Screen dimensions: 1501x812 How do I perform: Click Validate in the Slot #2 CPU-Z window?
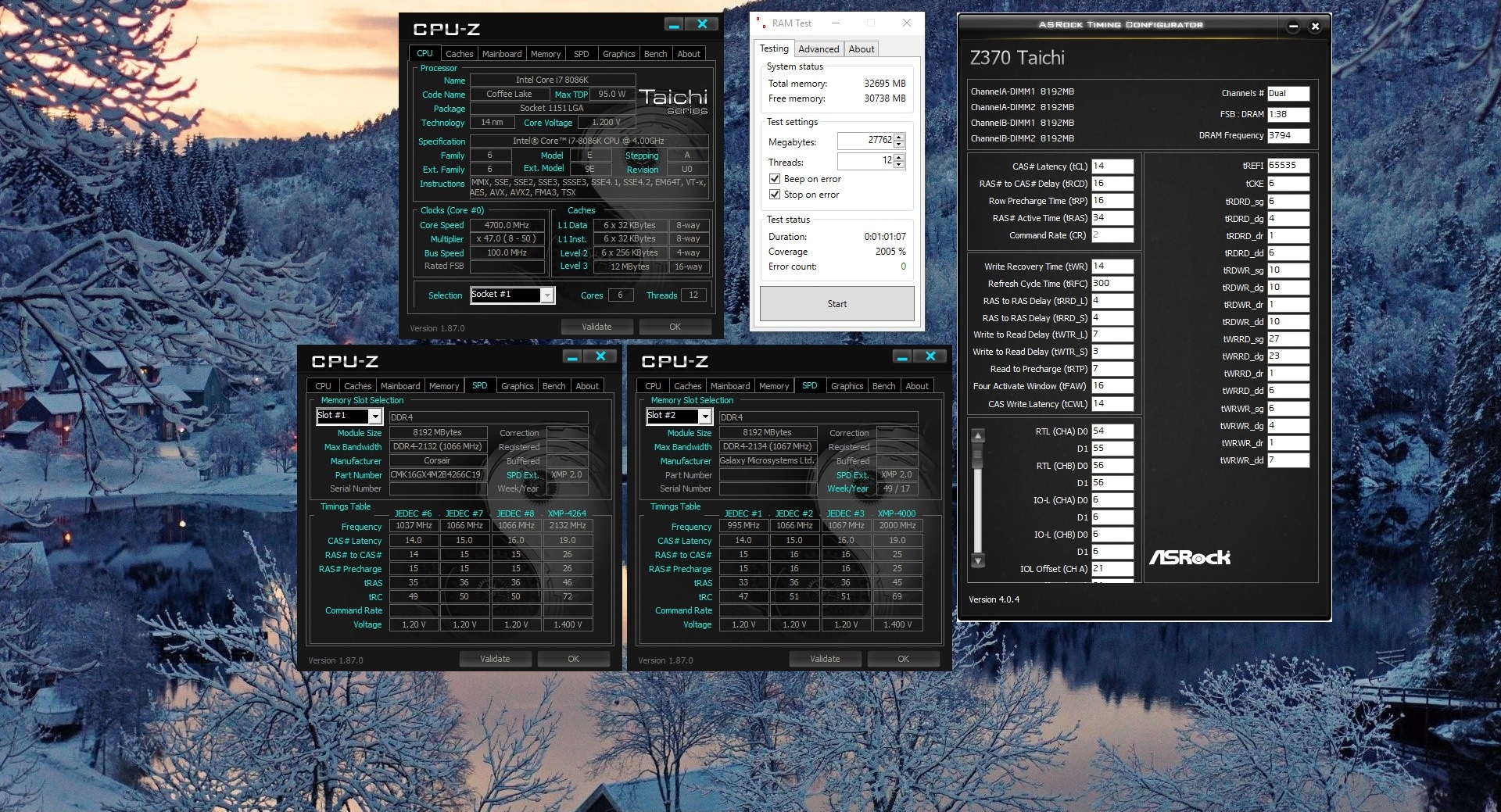pos(825,659)
